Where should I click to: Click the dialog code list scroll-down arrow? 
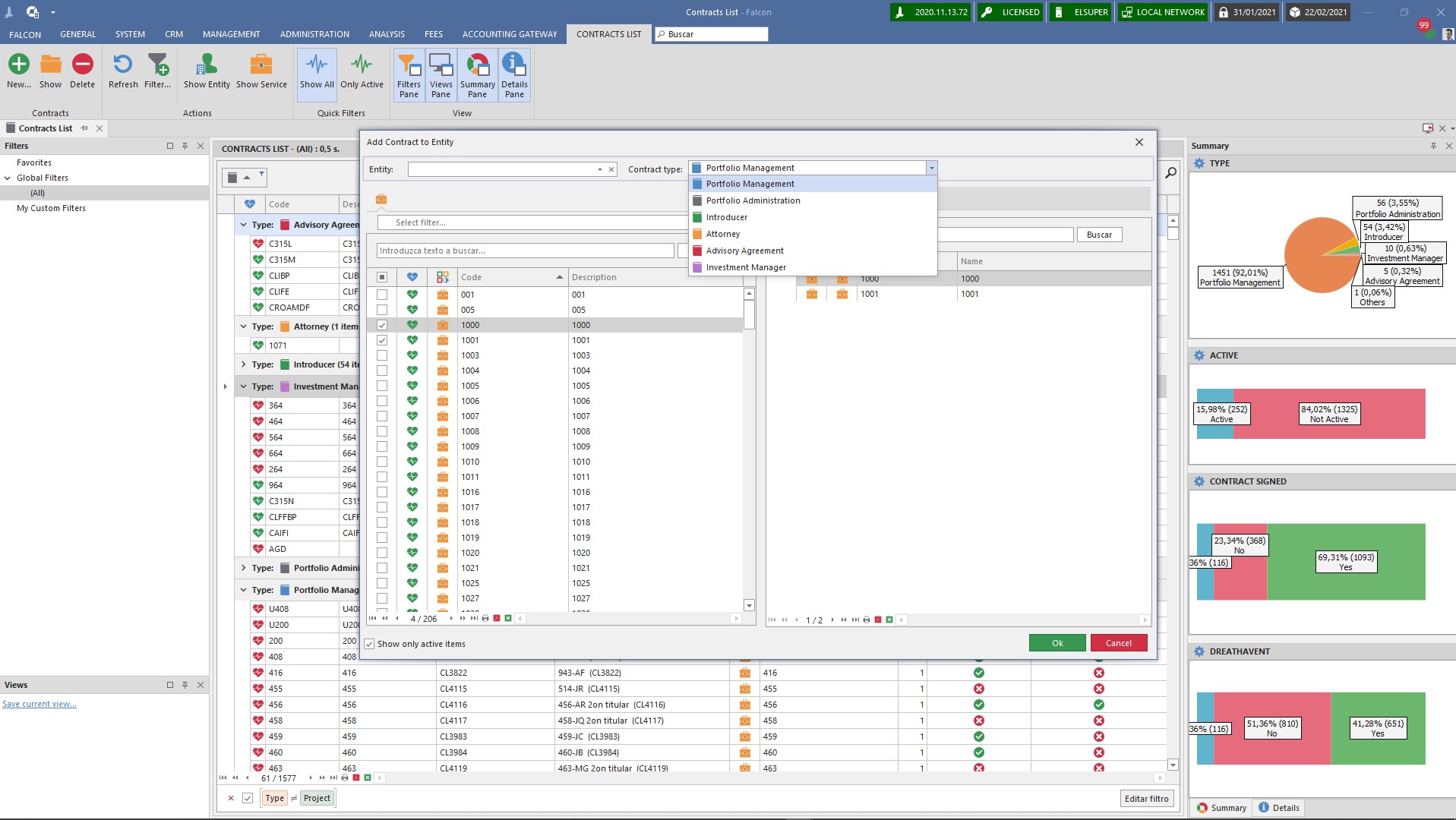(x=749, y=605)
